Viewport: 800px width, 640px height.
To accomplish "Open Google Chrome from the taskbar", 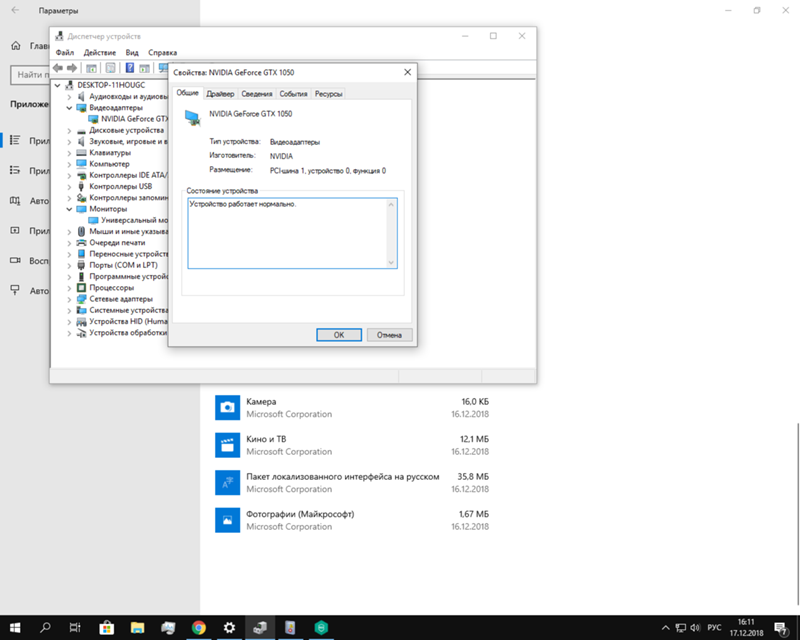I will (x=198, y=628).
